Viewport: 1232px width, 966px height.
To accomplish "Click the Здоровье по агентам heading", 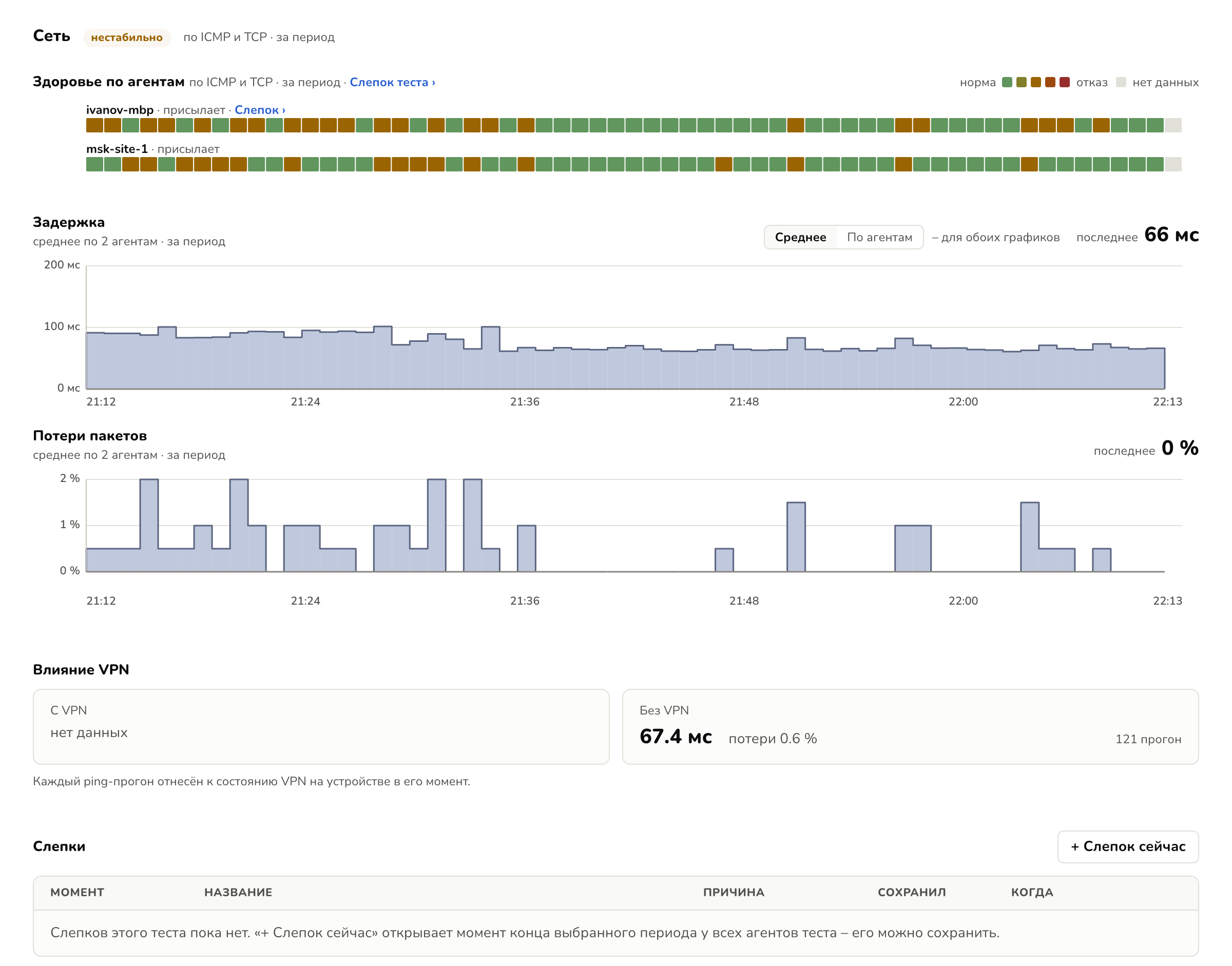I will (x=109, y=82).
